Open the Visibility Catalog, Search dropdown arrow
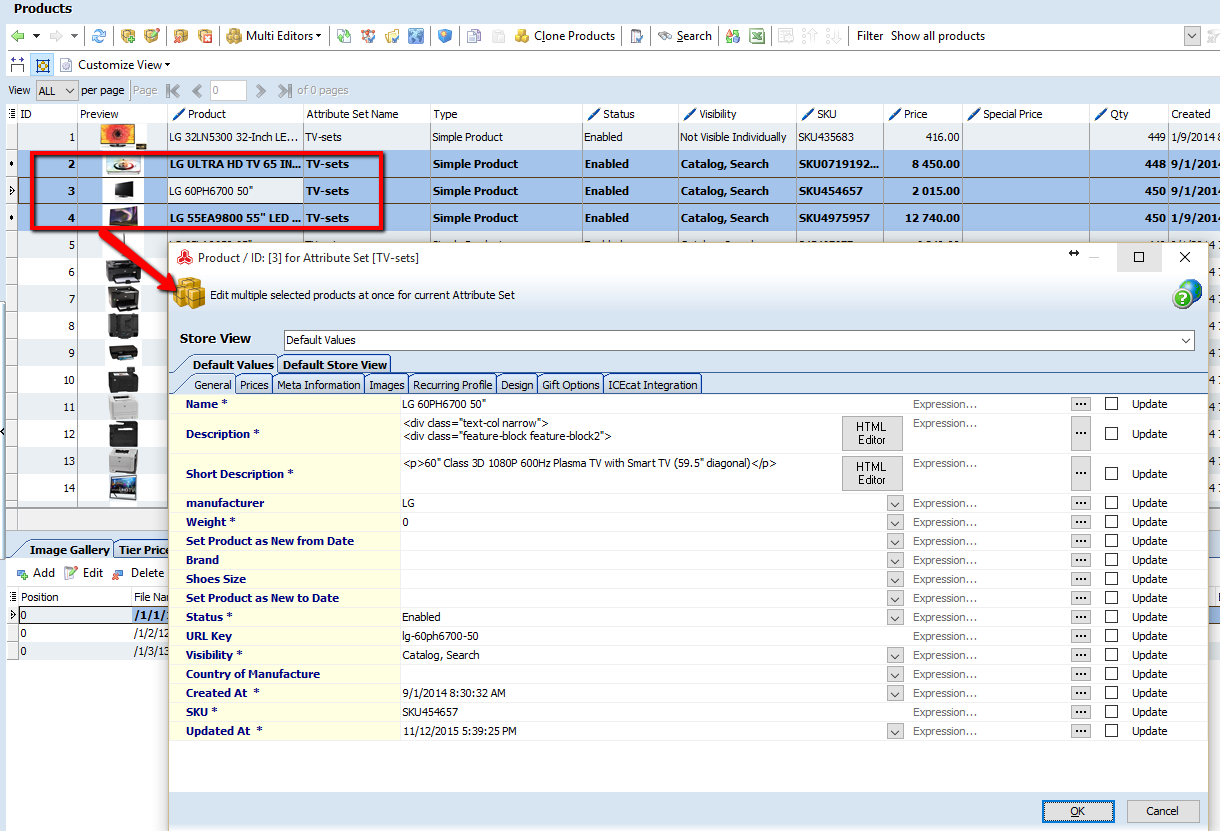Screen dimensions: 1220x831 click(x=895, y=655)
